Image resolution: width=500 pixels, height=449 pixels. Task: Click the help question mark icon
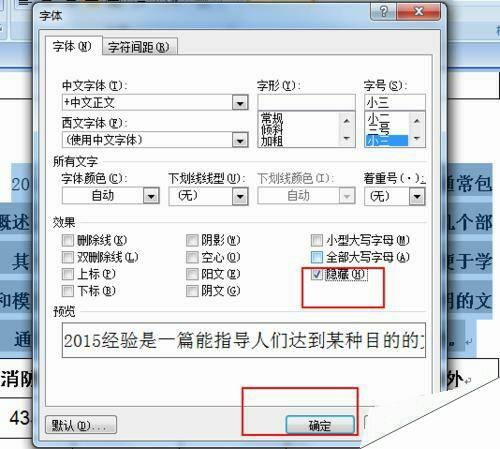point(383,12)
